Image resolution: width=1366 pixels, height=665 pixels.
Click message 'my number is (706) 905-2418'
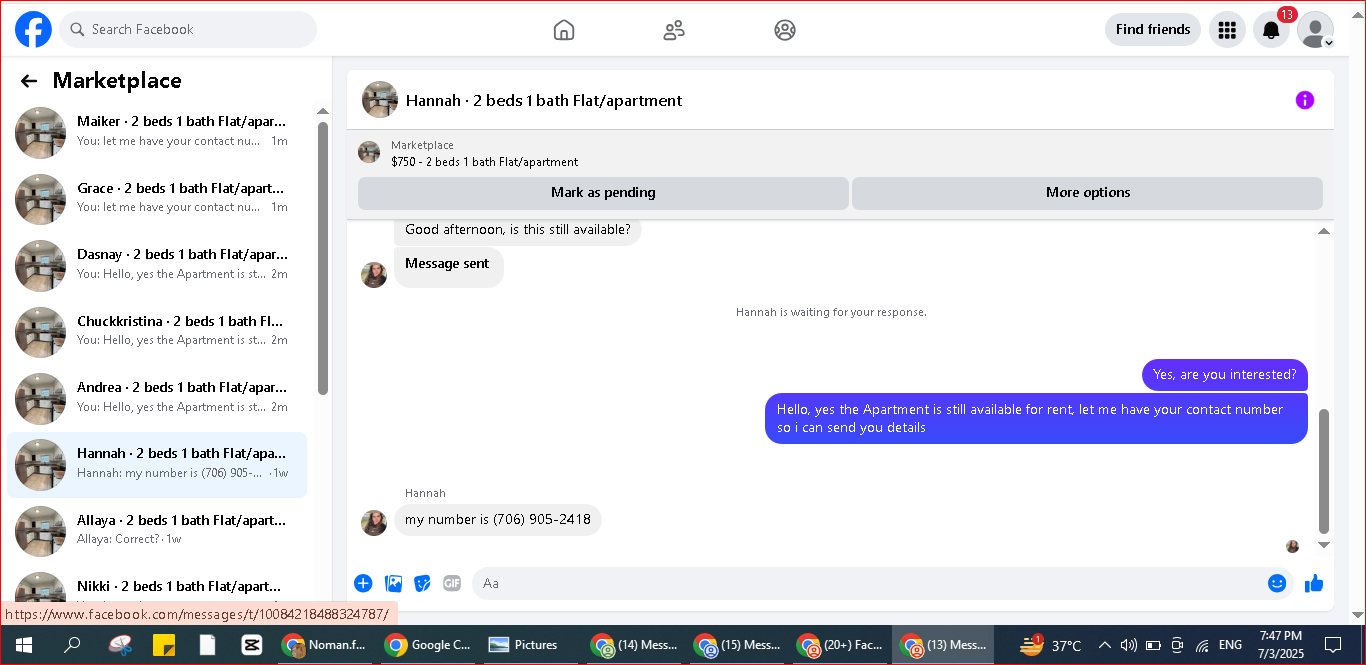(498, 520)
